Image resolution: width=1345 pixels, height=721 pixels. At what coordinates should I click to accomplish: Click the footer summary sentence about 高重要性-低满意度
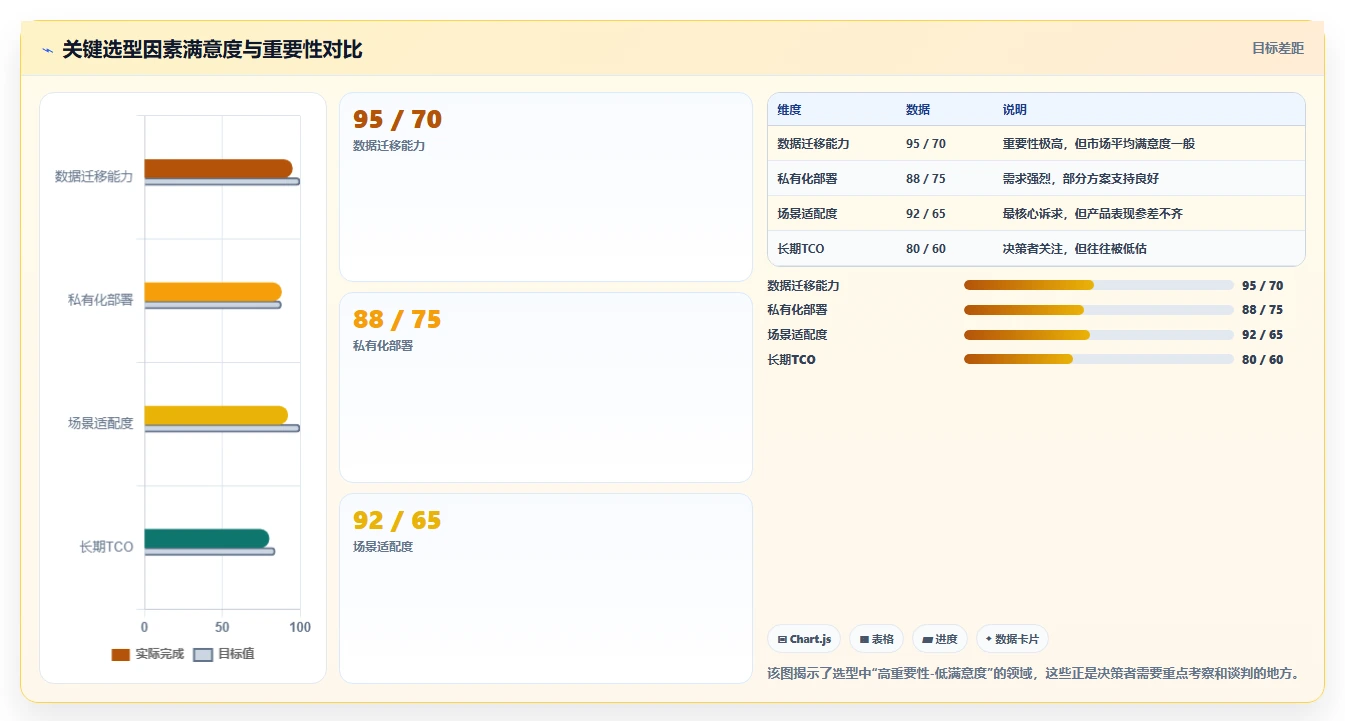point(1035,673)
